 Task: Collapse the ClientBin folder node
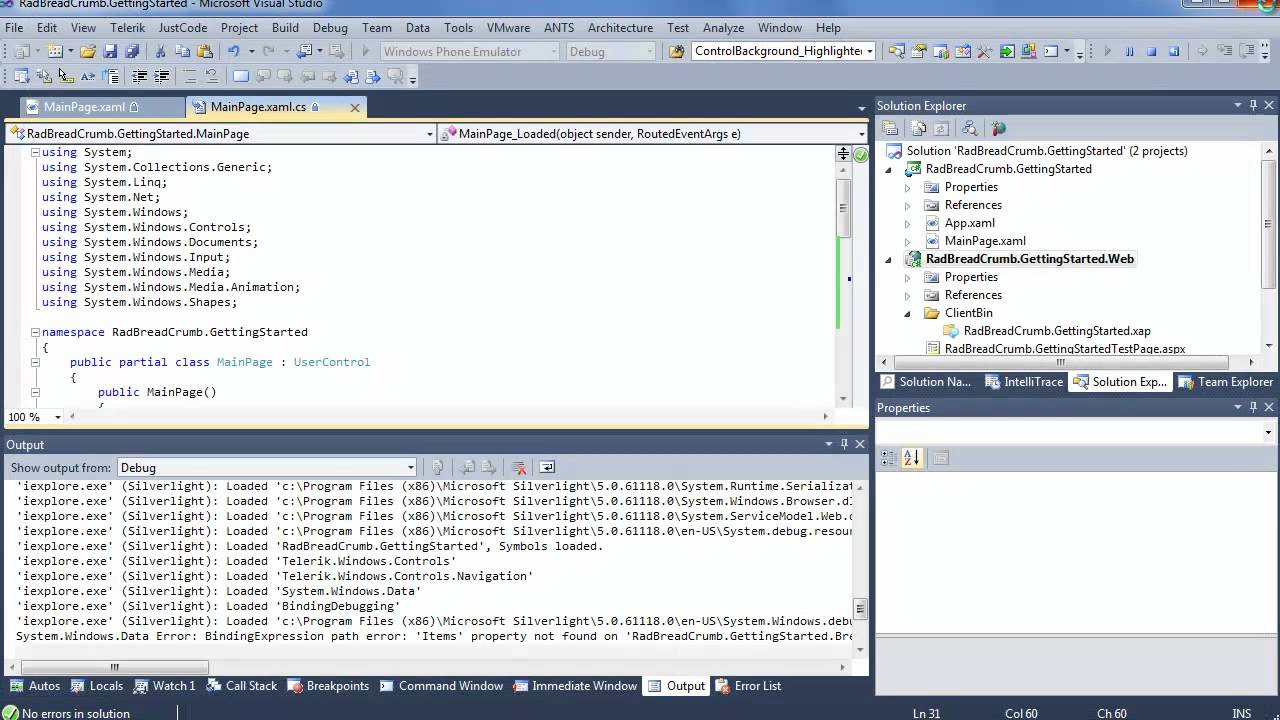(x=908, y=313)
